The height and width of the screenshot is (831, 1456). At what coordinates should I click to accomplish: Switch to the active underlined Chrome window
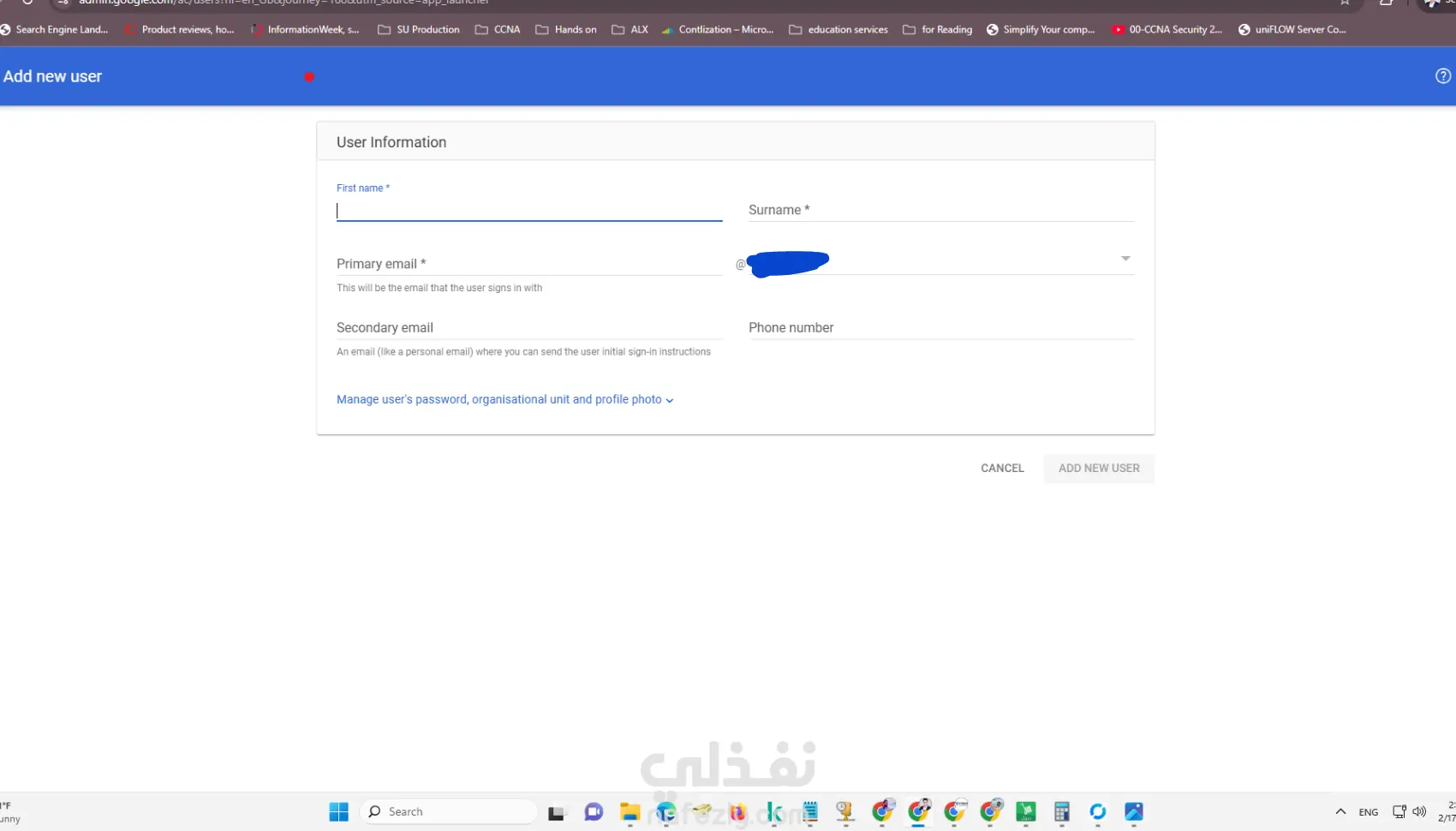[x=919, y=811]
